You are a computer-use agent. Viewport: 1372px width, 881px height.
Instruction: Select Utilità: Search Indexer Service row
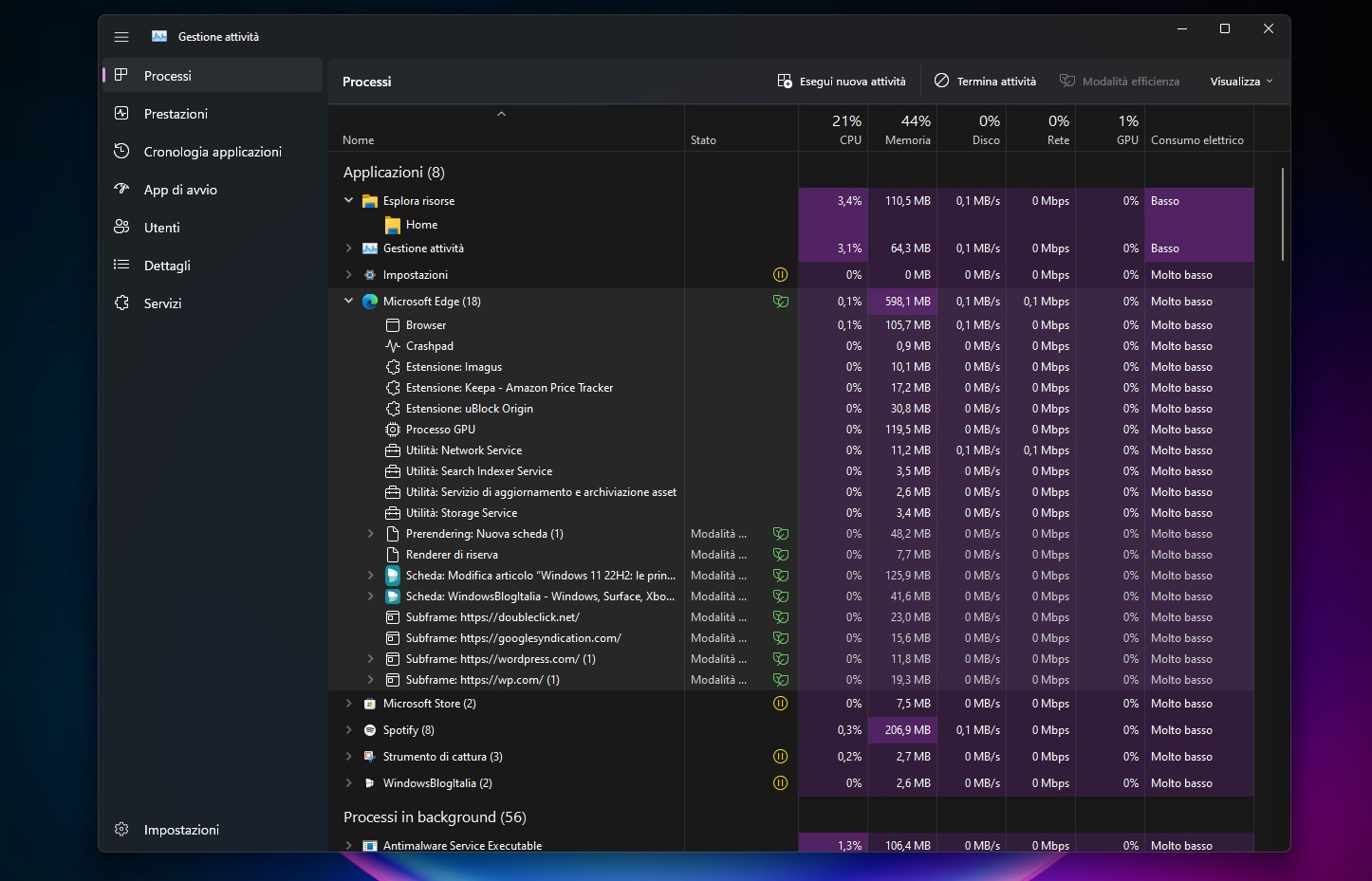point(791,471)
